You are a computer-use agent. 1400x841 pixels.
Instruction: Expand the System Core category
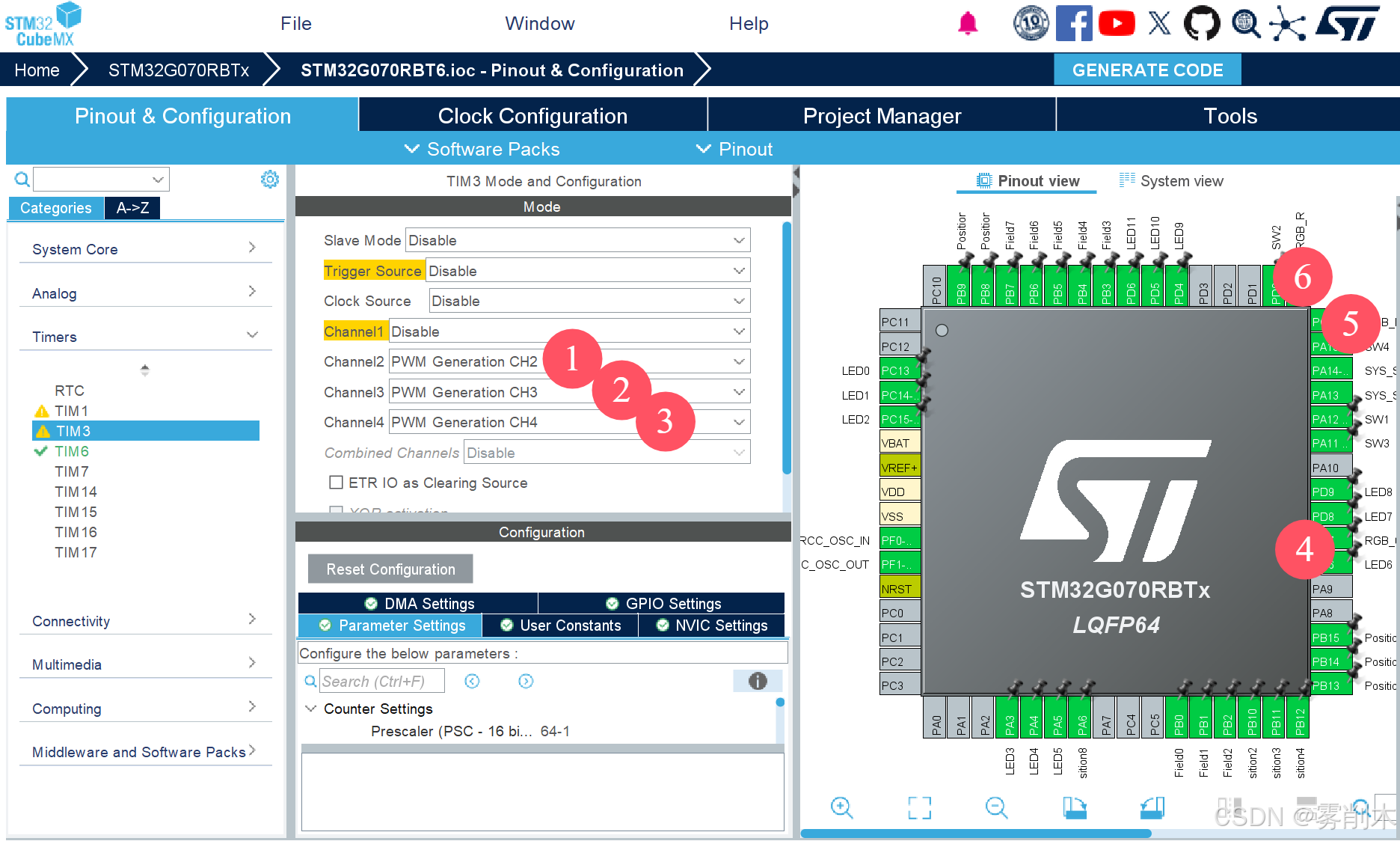(144, 249)
